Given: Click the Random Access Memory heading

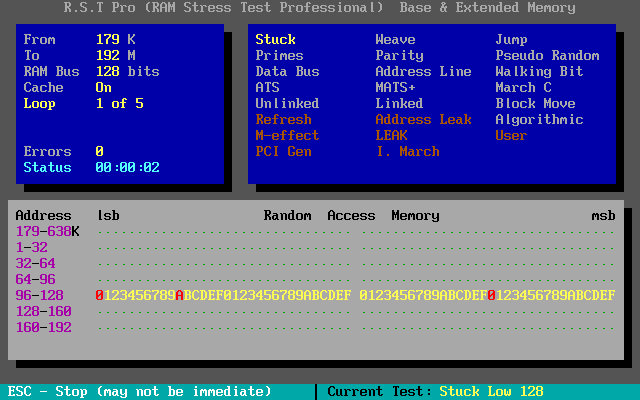Looking at the screenshot, I should 351,216.
